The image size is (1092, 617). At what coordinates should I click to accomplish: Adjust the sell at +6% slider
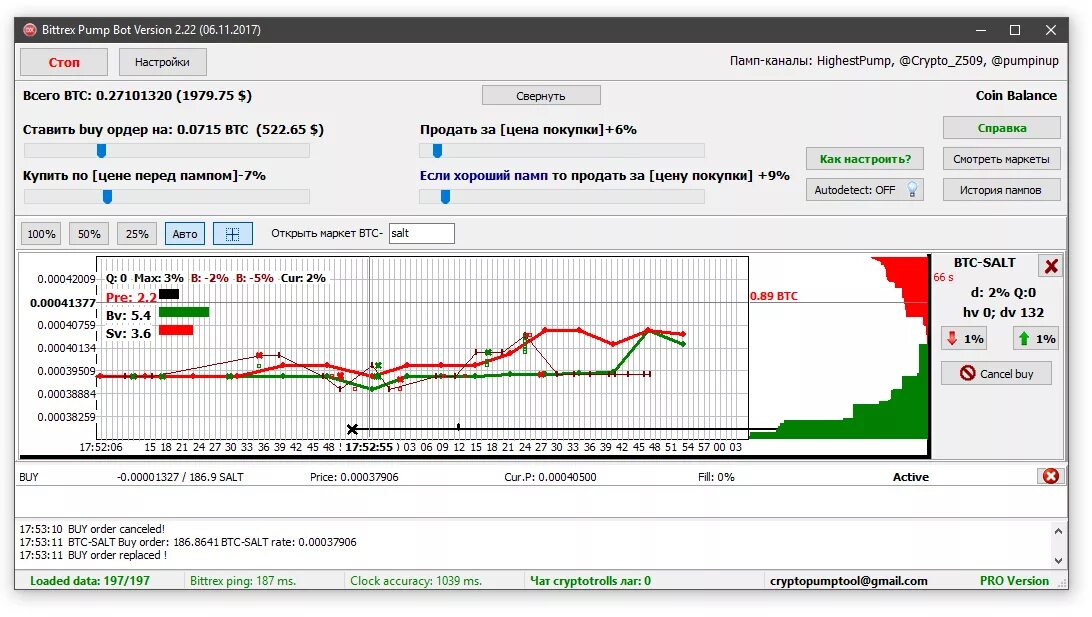(437, 150)
